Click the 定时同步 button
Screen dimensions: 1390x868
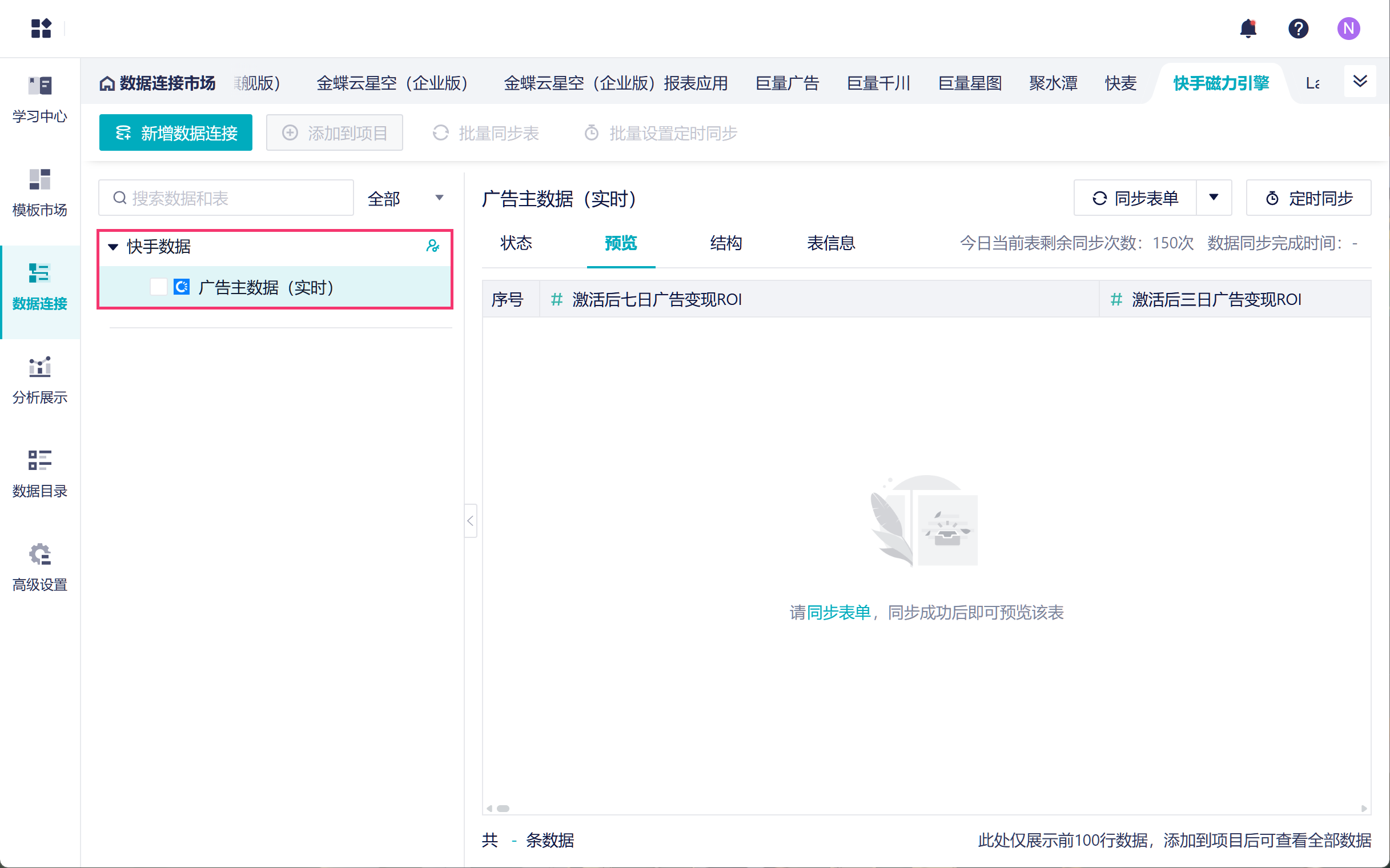(1308, 198)
